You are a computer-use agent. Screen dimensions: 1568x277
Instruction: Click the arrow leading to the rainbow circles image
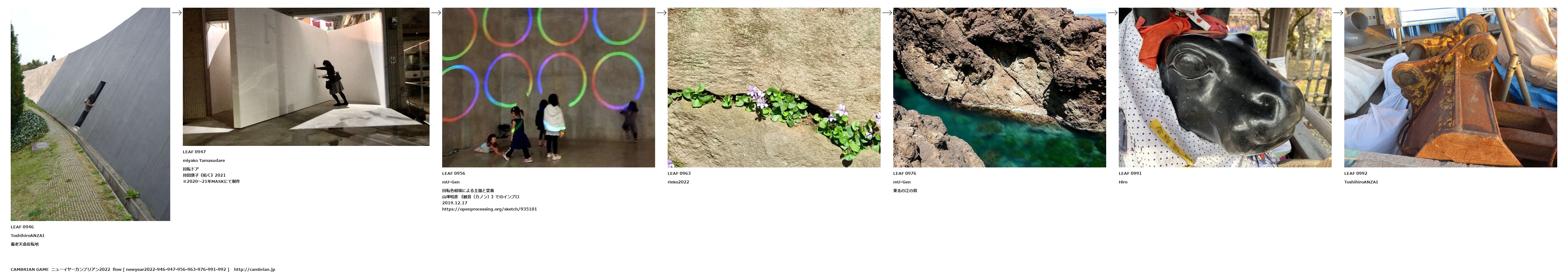tap(436, 12)
